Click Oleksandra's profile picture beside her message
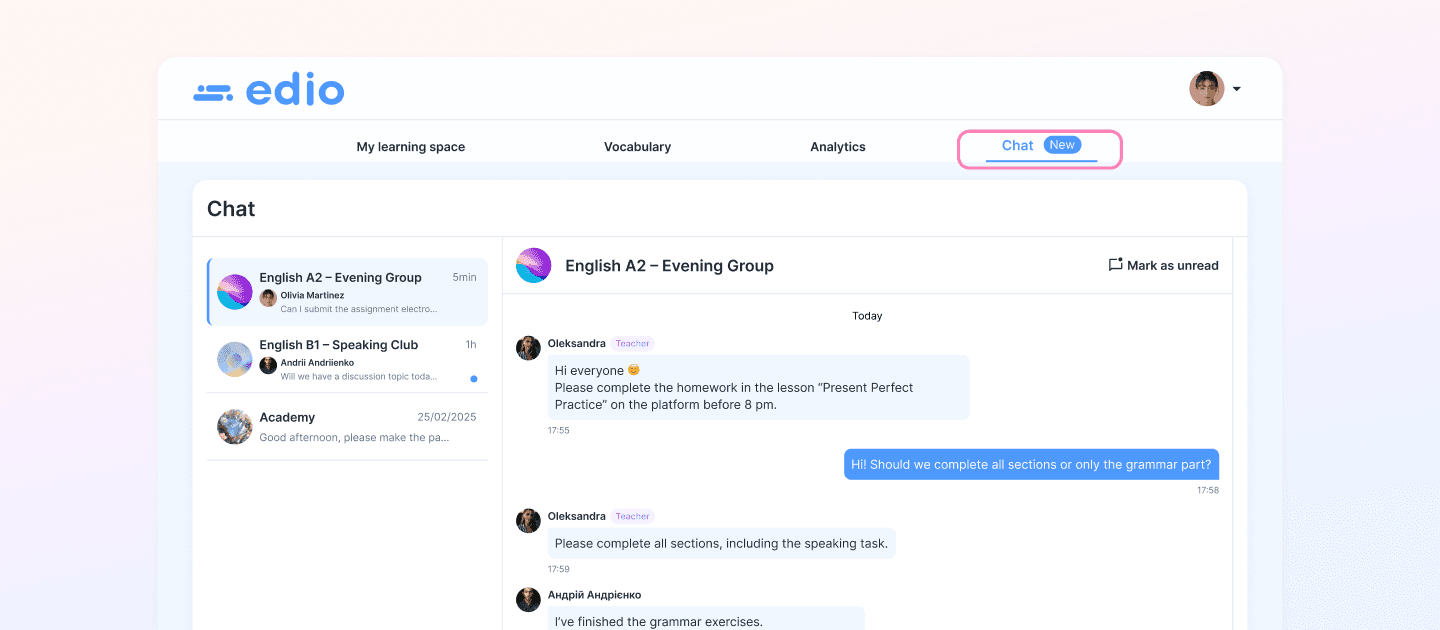Viewport: 1440px width, 630px height. 528,348
